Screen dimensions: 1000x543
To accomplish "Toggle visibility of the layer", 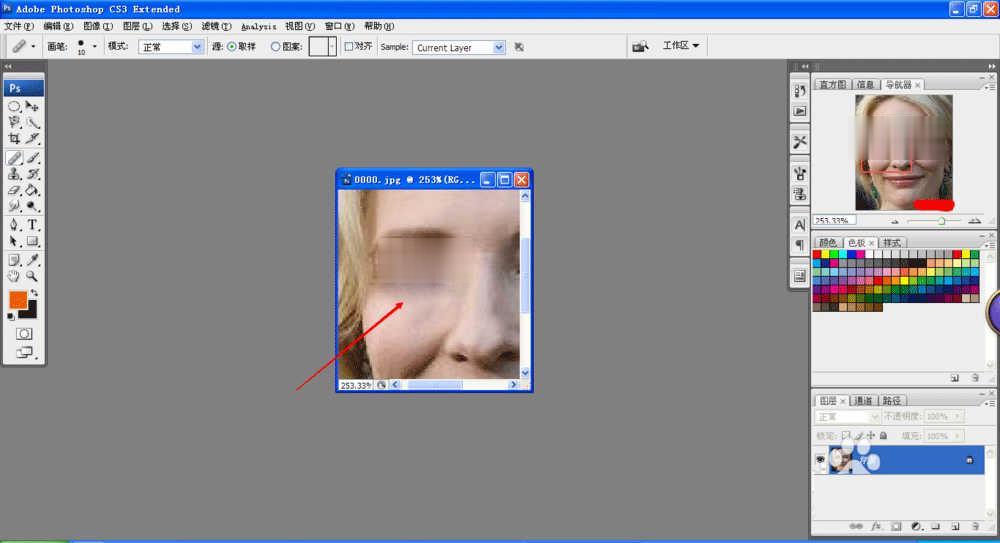I will [x=820, y=460].
